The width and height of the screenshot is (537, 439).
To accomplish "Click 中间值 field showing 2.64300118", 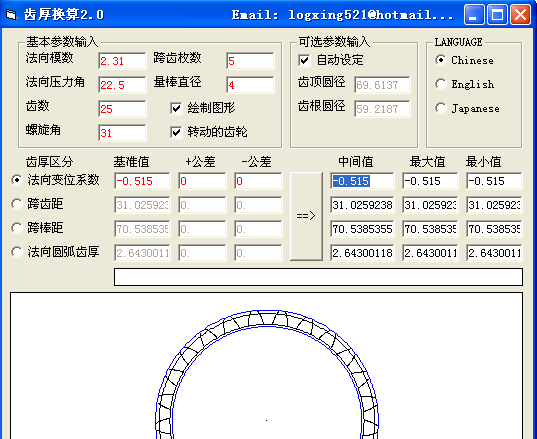I will click(362, 253).
